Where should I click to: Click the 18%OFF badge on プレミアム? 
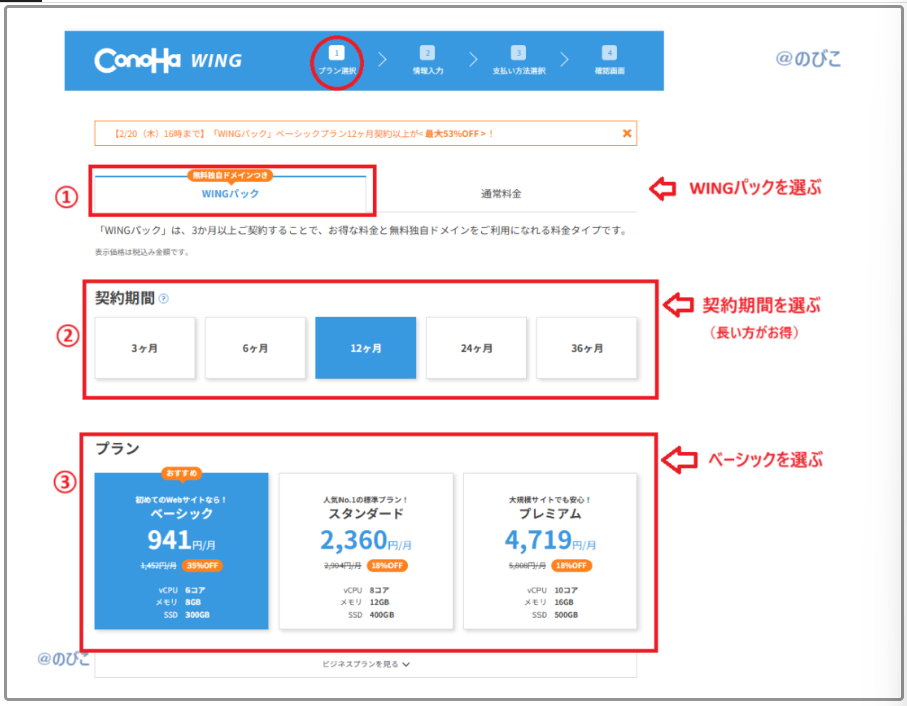tap(572, 565)
